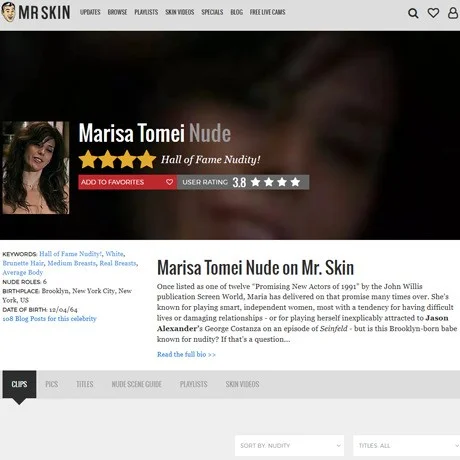
Task: Expand the 'Sort By: Nudity' dropdown
Action: (289, 445)
